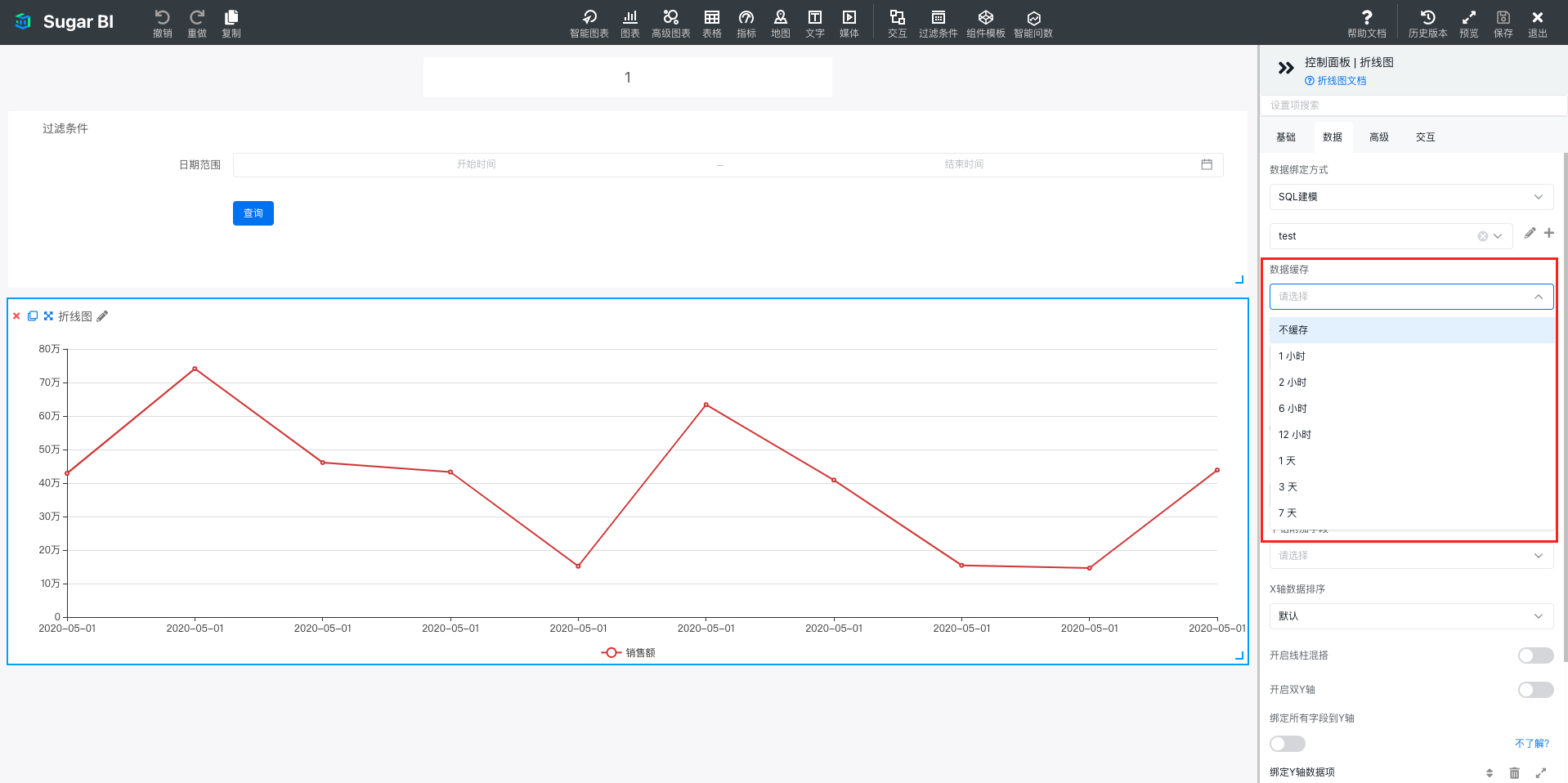Image resolution: width=1568 pixels, height=783 pixels.
Task: Open the chart (图表) toolbar menu
Action: point(630,23)
